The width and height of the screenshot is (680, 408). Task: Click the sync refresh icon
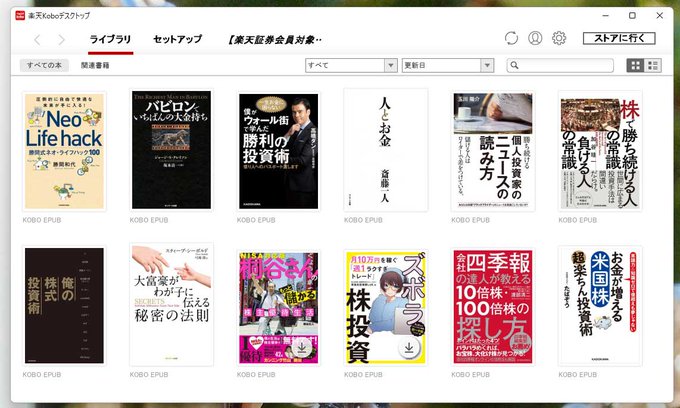511,38
